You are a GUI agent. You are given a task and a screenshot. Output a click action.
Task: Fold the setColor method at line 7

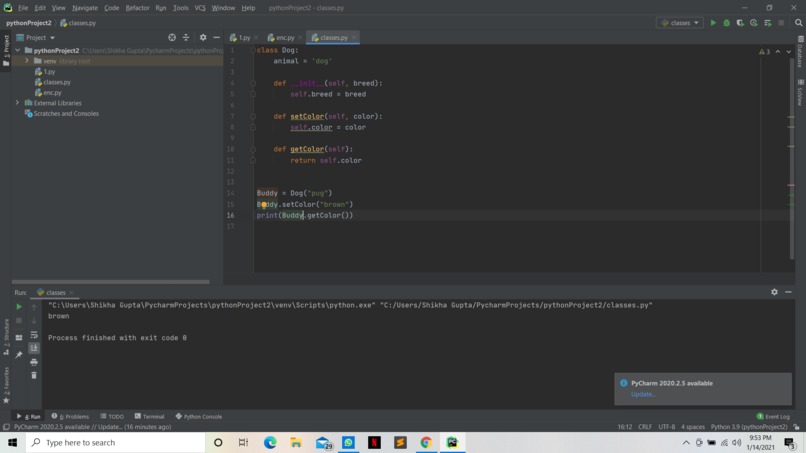(x=252, y=117)
